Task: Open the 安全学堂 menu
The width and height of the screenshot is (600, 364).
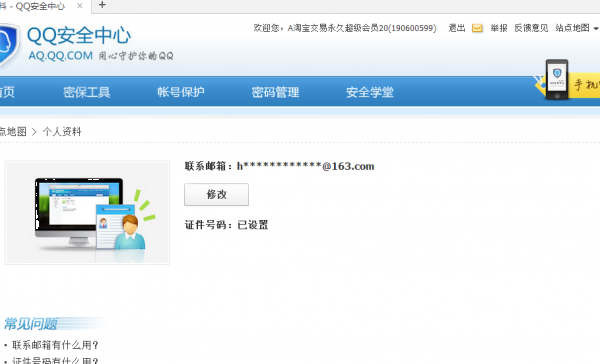Action: click(370, 92)
